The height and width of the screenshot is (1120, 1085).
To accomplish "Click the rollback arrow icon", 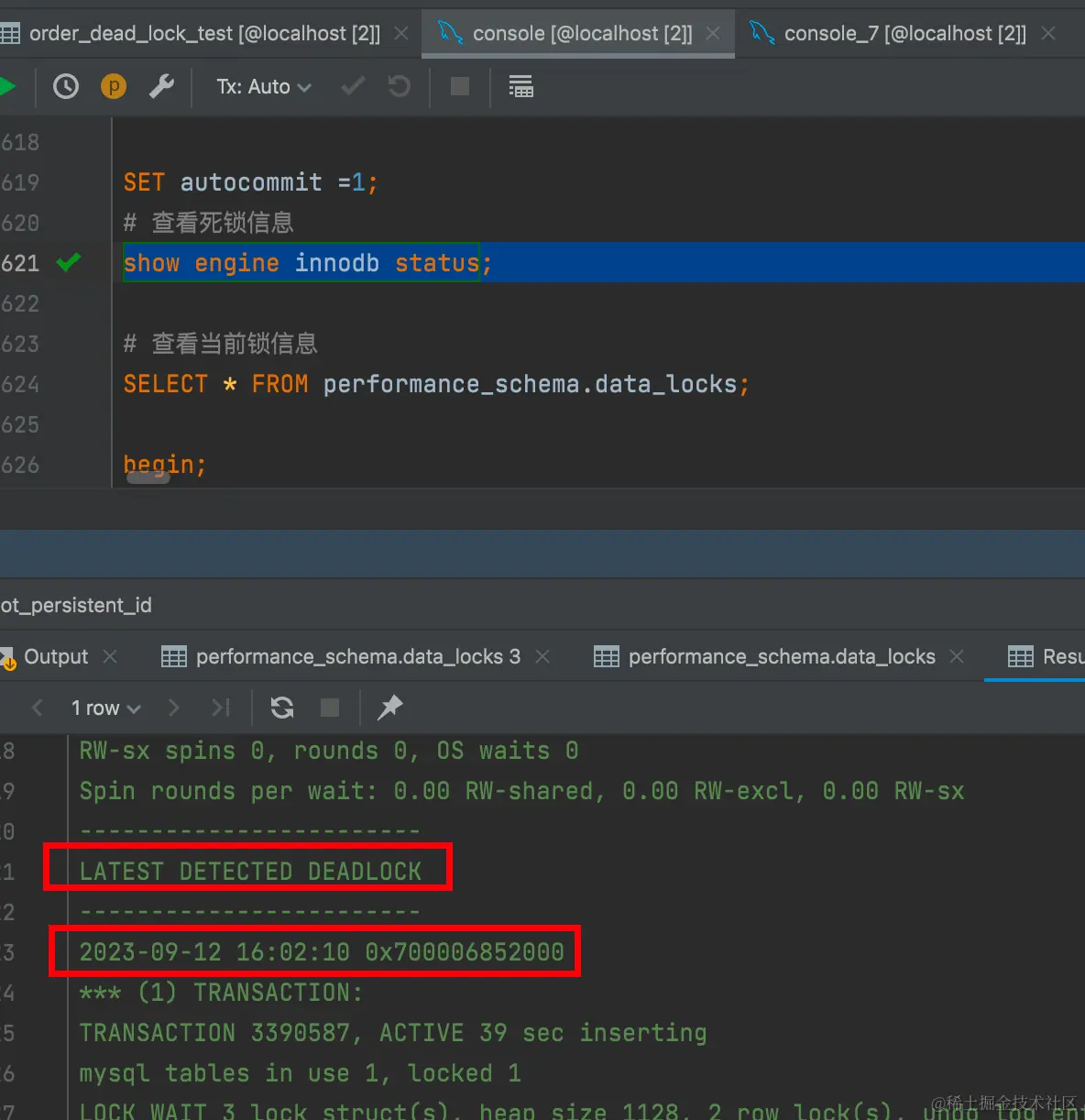I will [x=399, y=87].
